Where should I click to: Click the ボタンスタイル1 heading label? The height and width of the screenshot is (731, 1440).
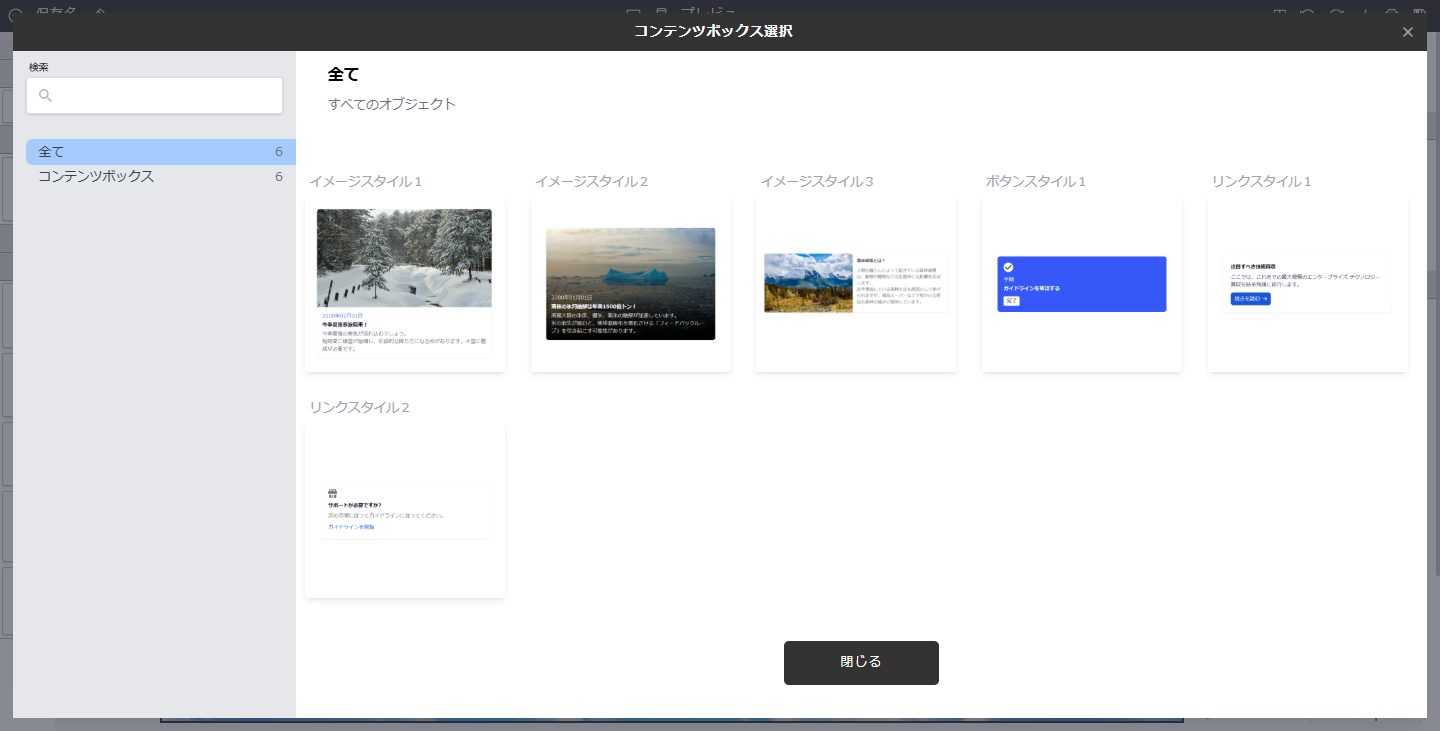coord(1035,181)
